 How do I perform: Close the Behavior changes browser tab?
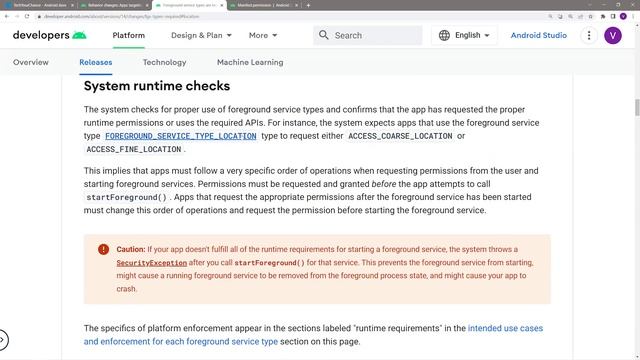tap(147, 5)
